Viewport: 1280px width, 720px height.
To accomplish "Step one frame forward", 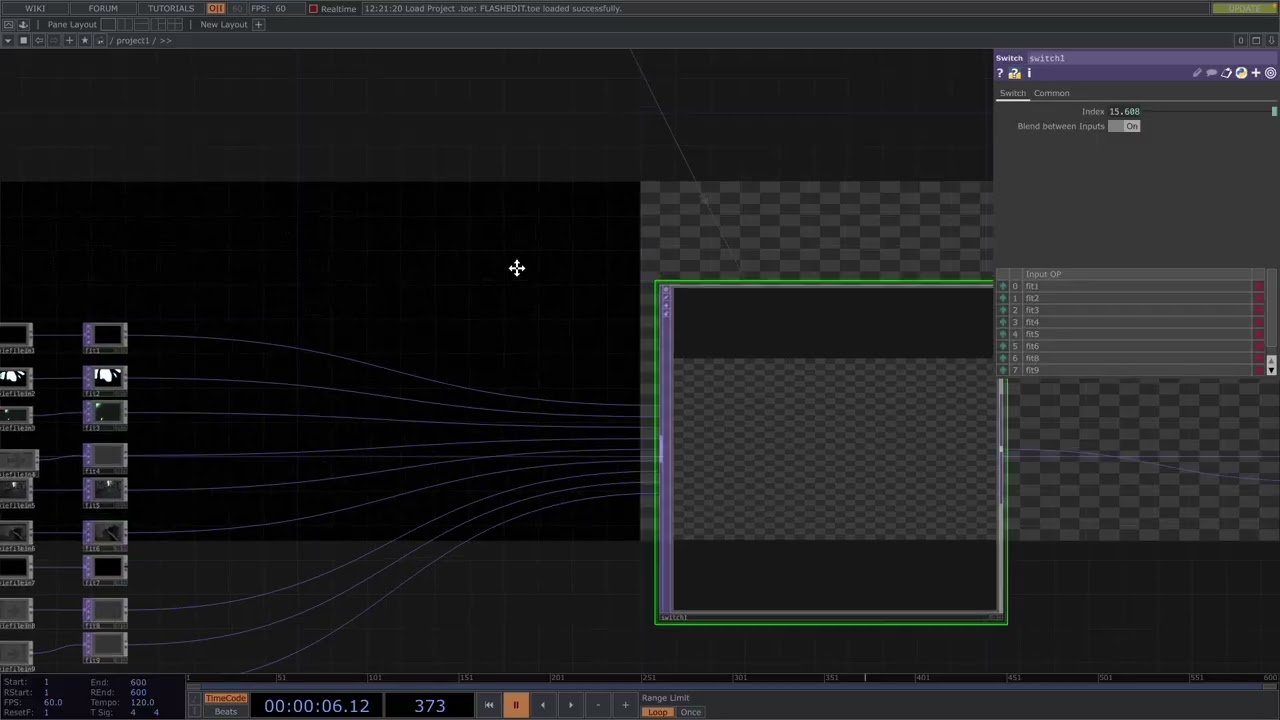I will pyautogui.click(x=570, y=705).
